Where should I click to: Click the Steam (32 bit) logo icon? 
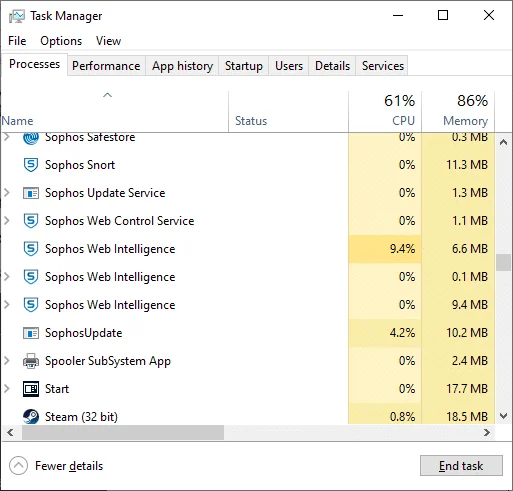[x=31, y=416]
